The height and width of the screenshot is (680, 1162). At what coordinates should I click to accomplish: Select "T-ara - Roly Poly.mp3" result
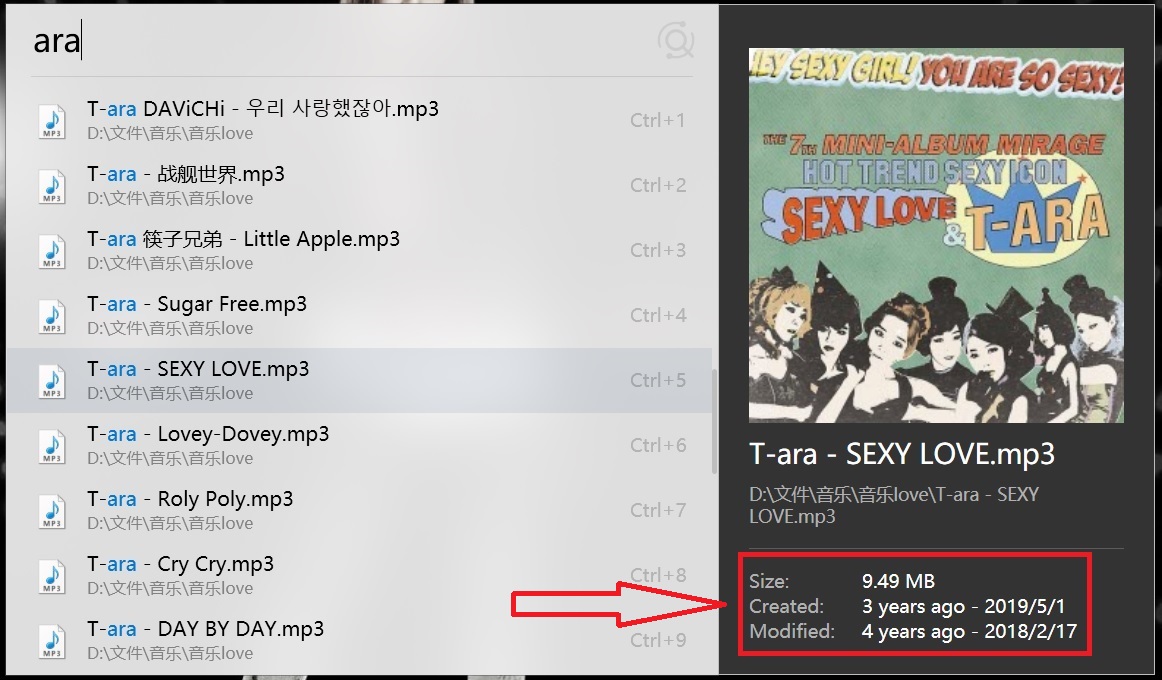tap(359, 510)
